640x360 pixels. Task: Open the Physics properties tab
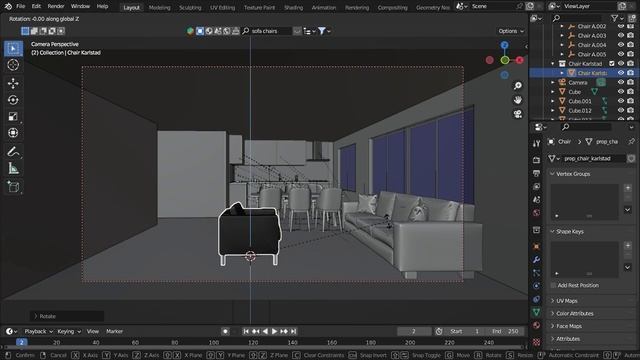coord(536,286)
